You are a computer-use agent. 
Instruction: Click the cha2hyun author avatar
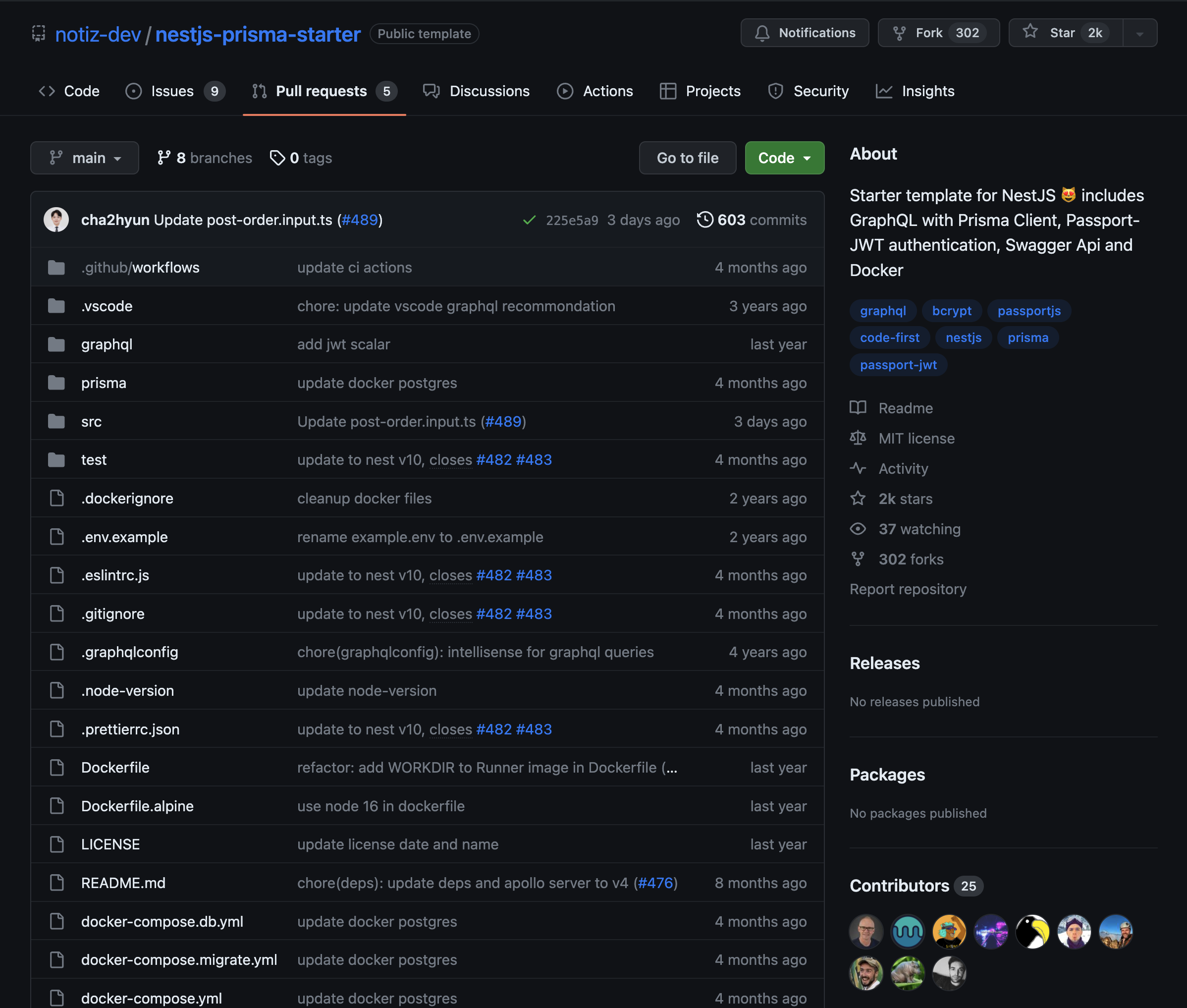pyautogui.click(x=56, y=220)
